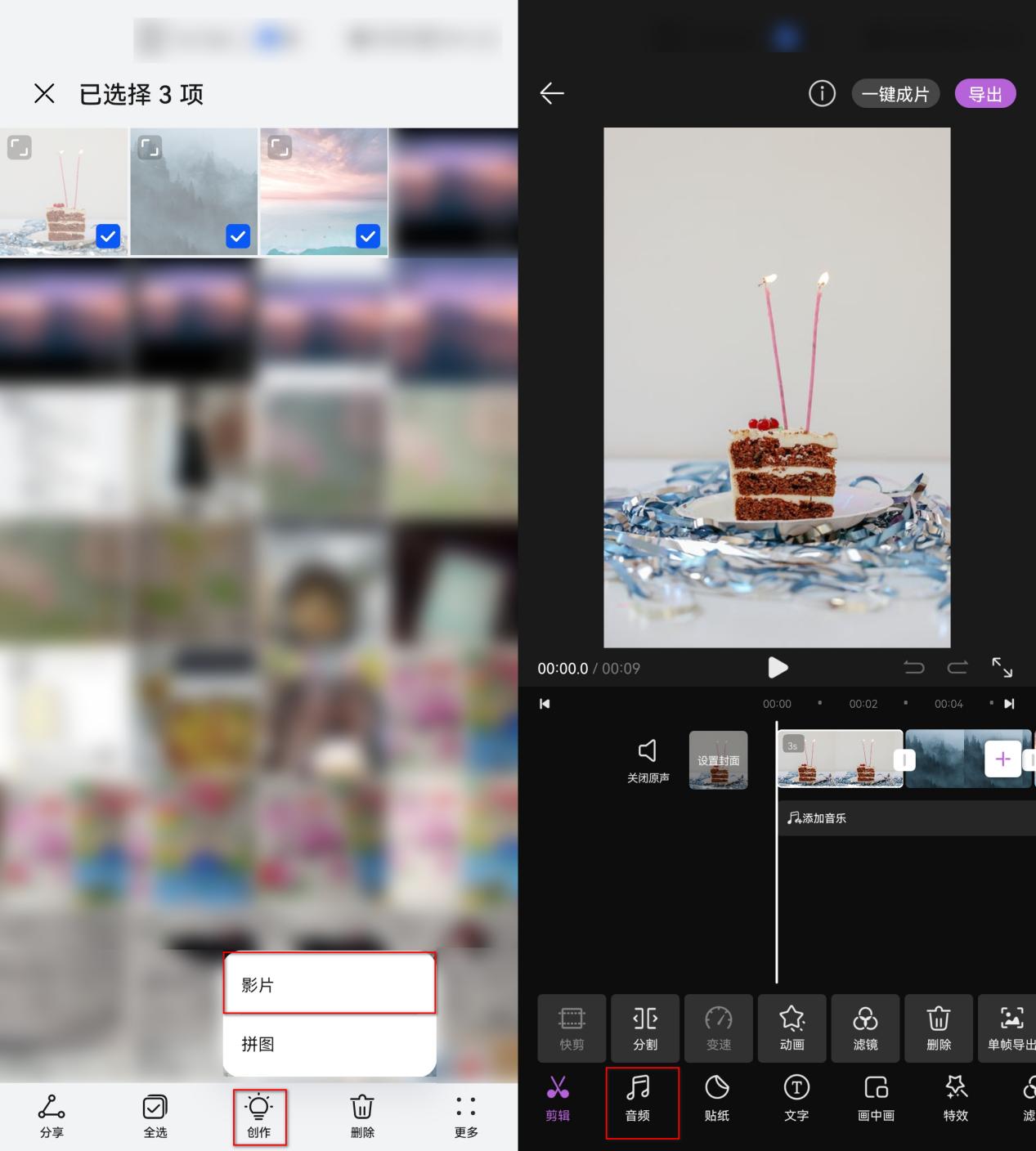Uncheck the foggy forest photo

point(238,236)
